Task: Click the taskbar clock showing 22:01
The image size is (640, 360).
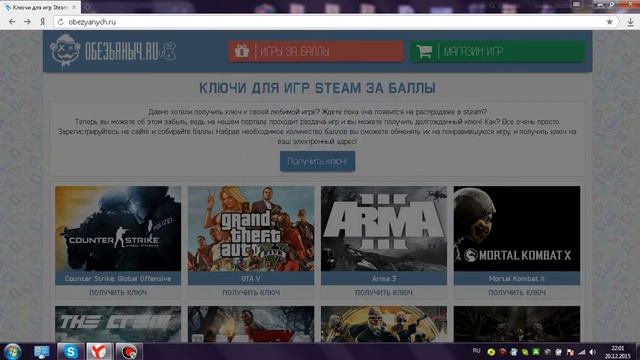Action: pos(618,352)
